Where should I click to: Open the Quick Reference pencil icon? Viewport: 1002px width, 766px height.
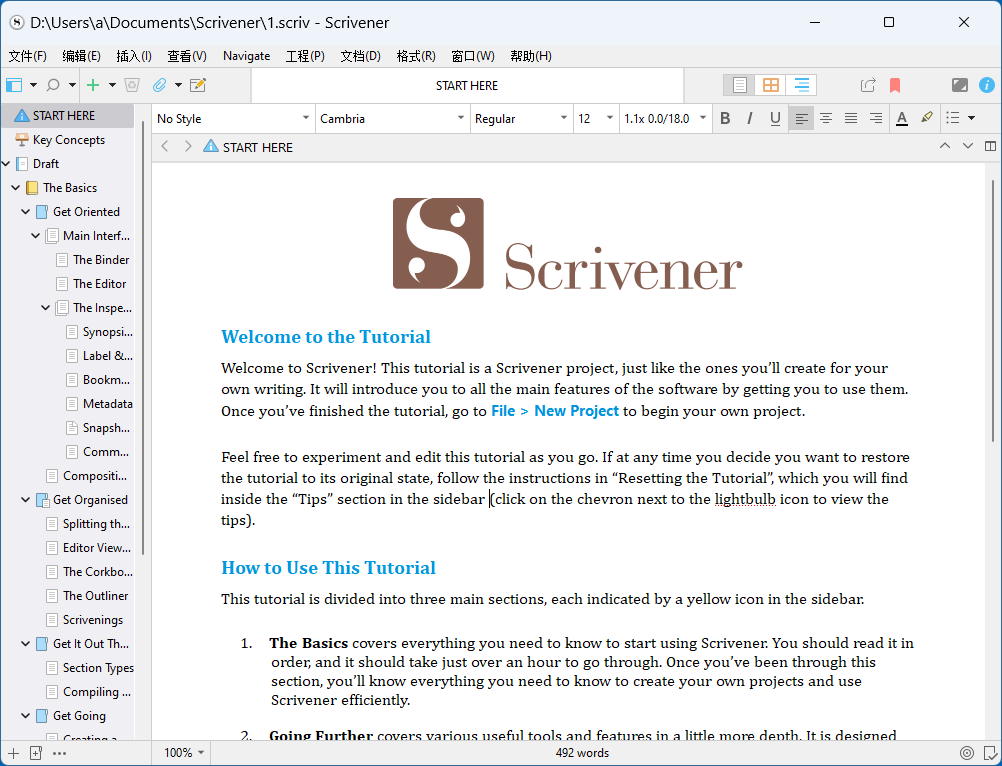[198, 85]
